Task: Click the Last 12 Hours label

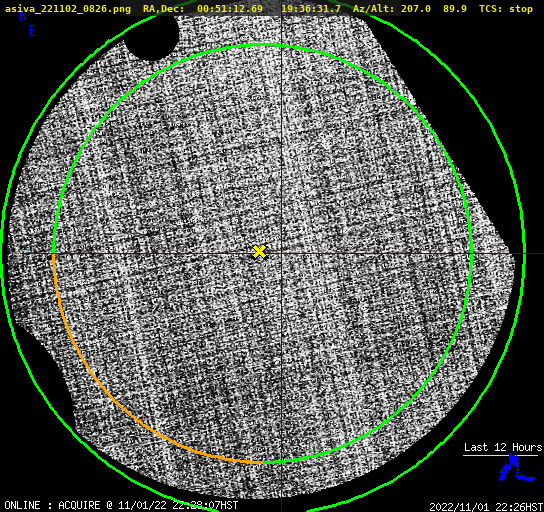Action: click(x=503, y=447)
